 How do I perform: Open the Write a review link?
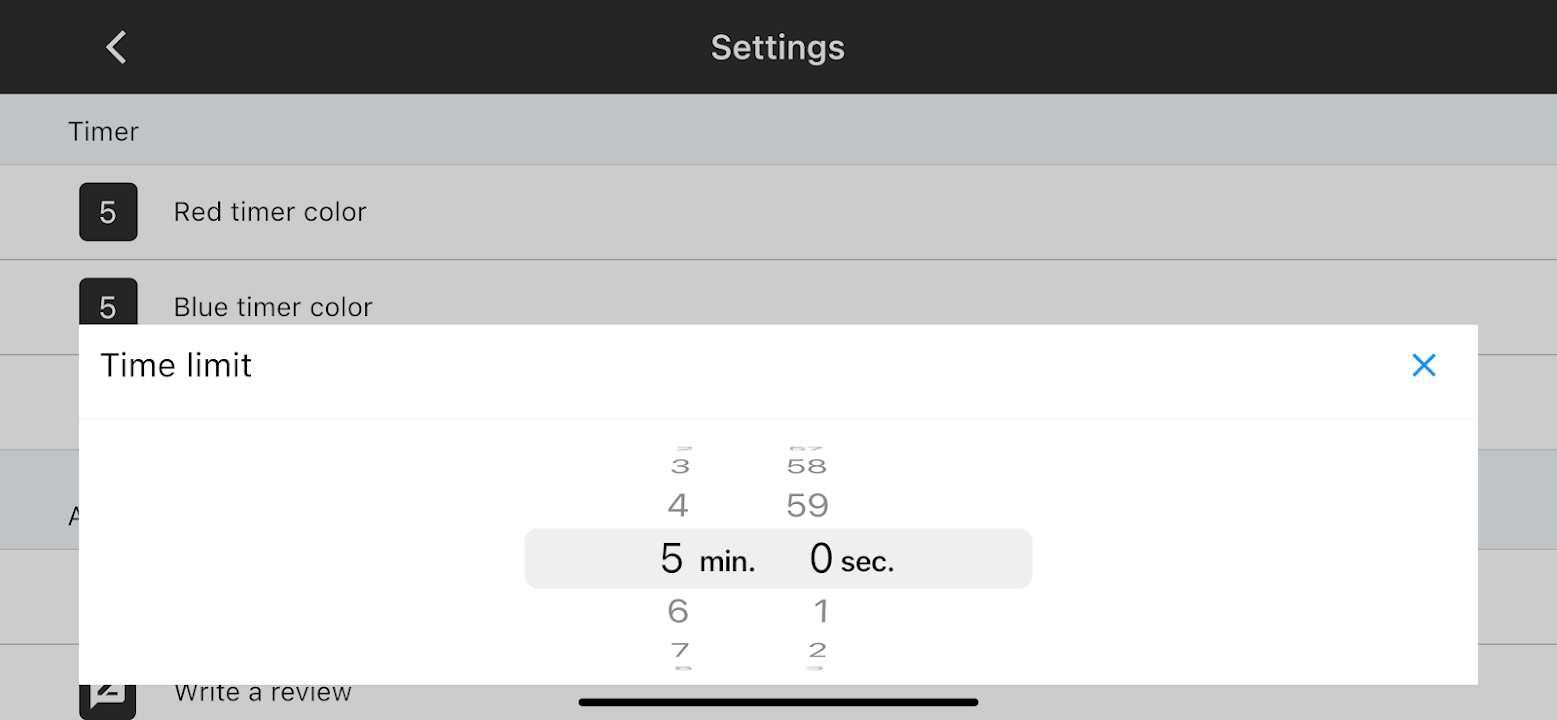coord(263,694)
